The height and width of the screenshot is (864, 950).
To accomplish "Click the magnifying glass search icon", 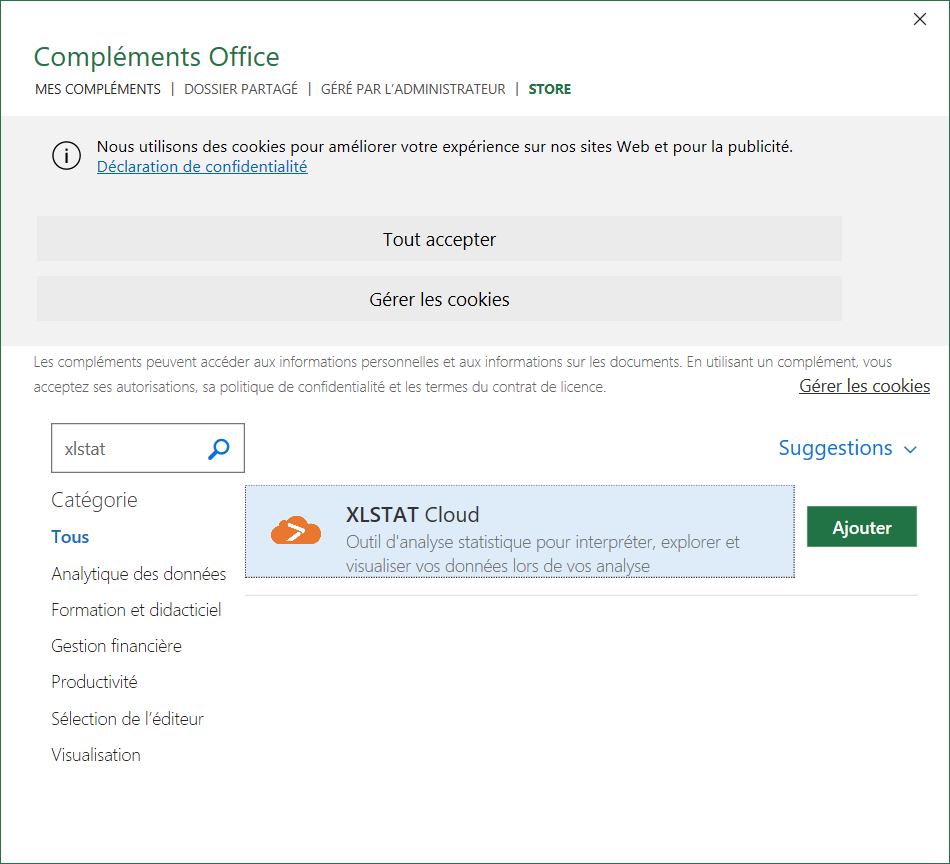I will pyautogui.click(x=219, y=449).
